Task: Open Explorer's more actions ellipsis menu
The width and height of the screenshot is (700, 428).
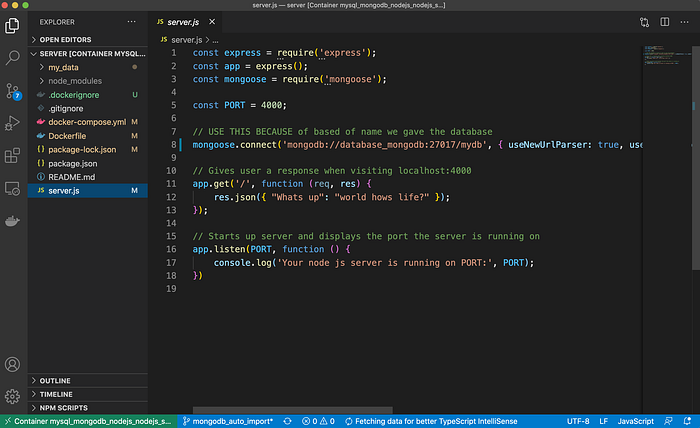Action: tap(133, 21)
